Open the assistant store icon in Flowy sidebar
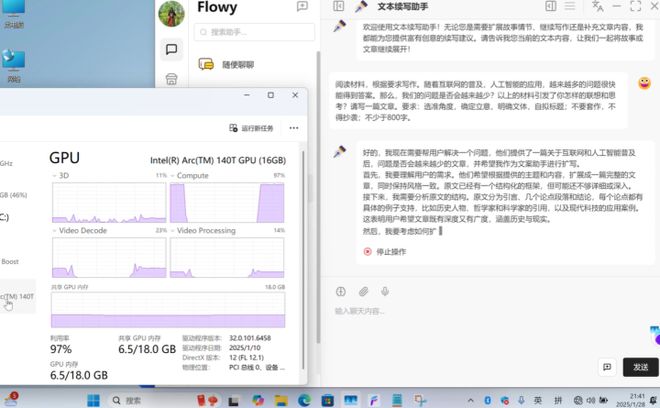This screenshot has width=660, height=408. coord(171,79)
